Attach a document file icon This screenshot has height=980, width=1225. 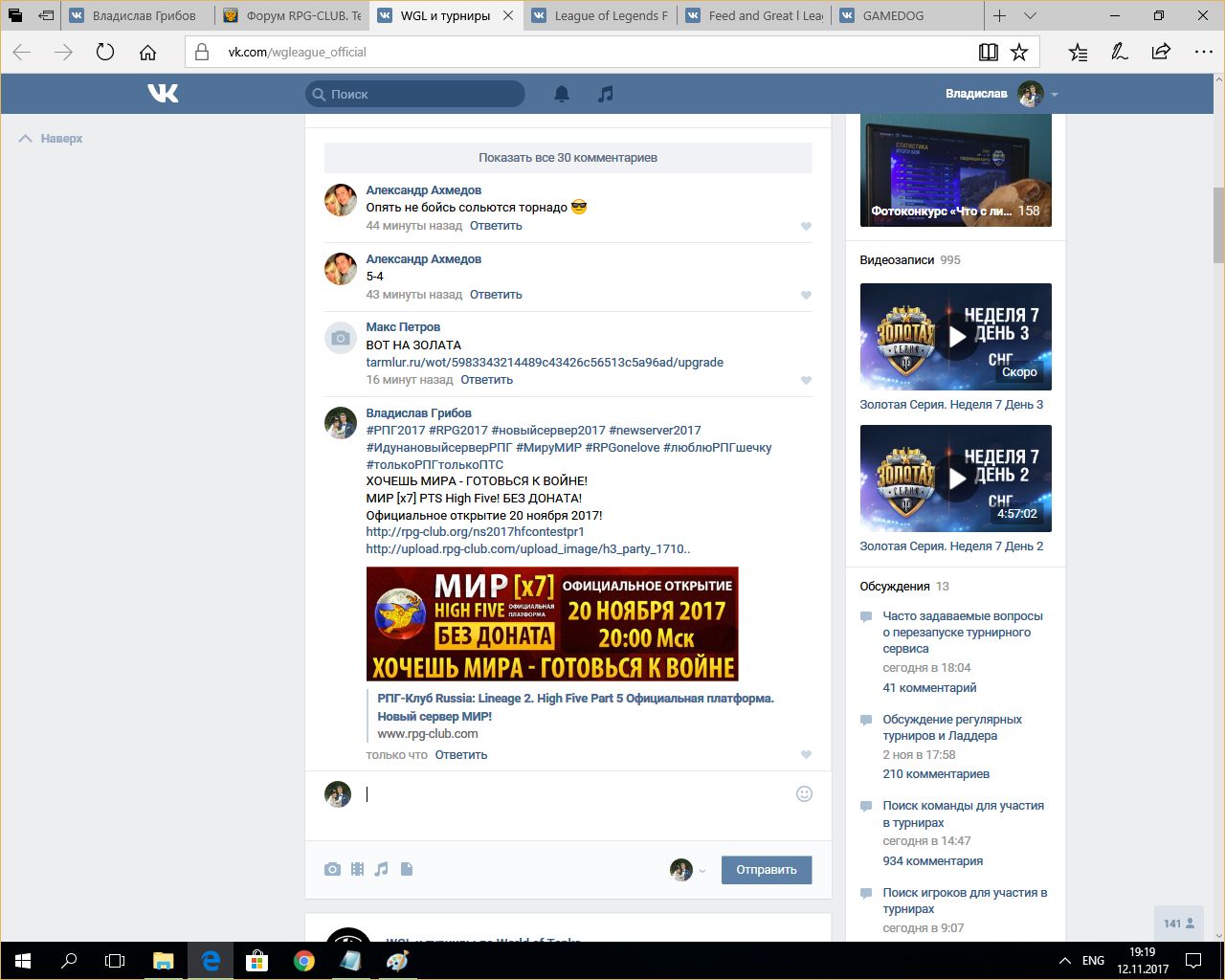(407, 869)
